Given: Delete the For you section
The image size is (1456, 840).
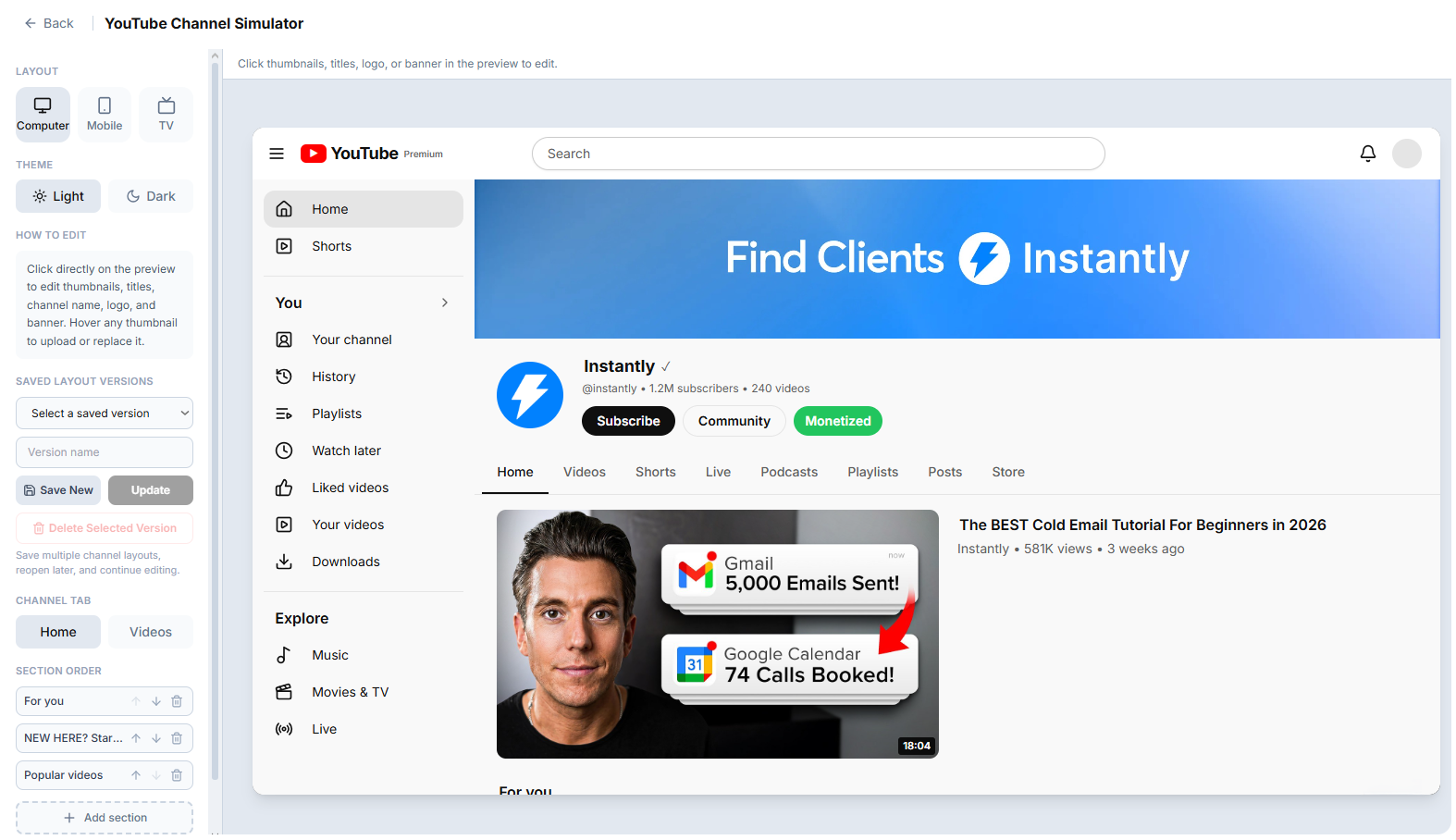Looking at the screenshot, I should (177, 701).
